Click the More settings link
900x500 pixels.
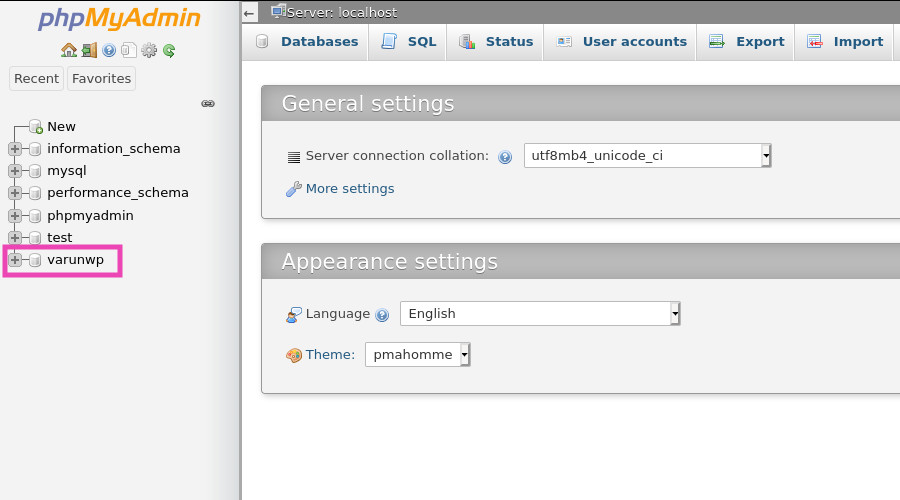pos(350,188)
